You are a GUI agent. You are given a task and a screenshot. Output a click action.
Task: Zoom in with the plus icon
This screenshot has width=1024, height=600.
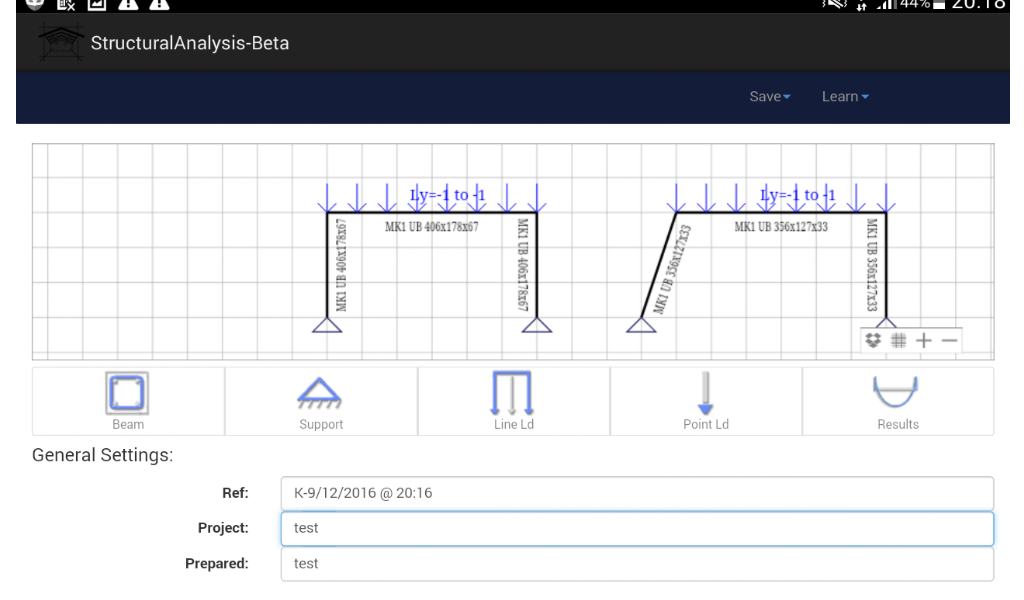[923, 340]
